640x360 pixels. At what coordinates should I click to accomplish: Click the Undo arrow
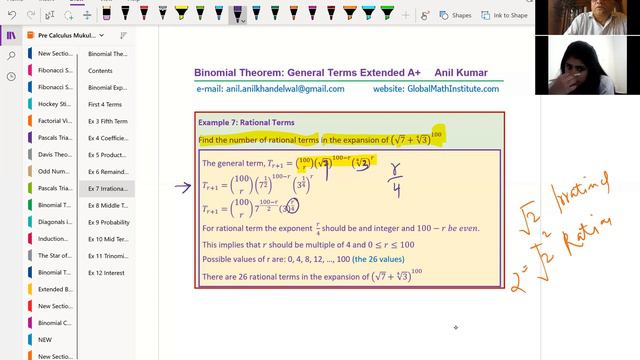click(12, 16)
